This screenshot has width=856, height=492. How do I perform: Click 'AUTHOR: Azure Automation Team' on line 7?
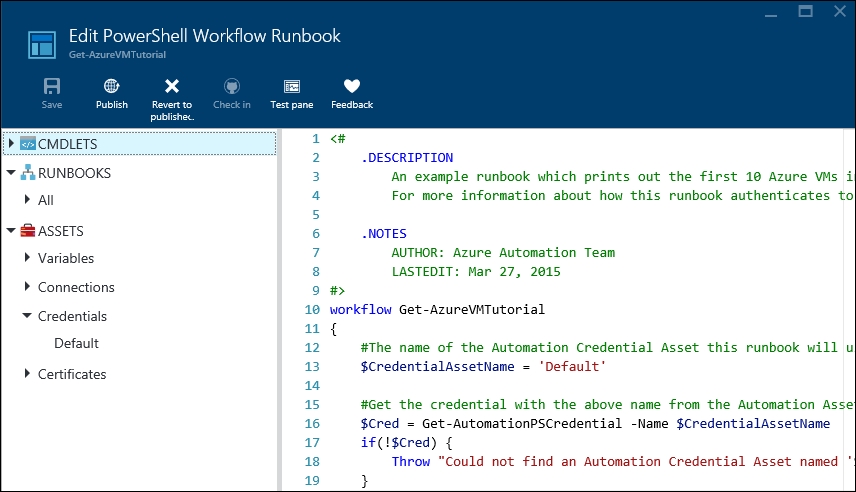503,253
